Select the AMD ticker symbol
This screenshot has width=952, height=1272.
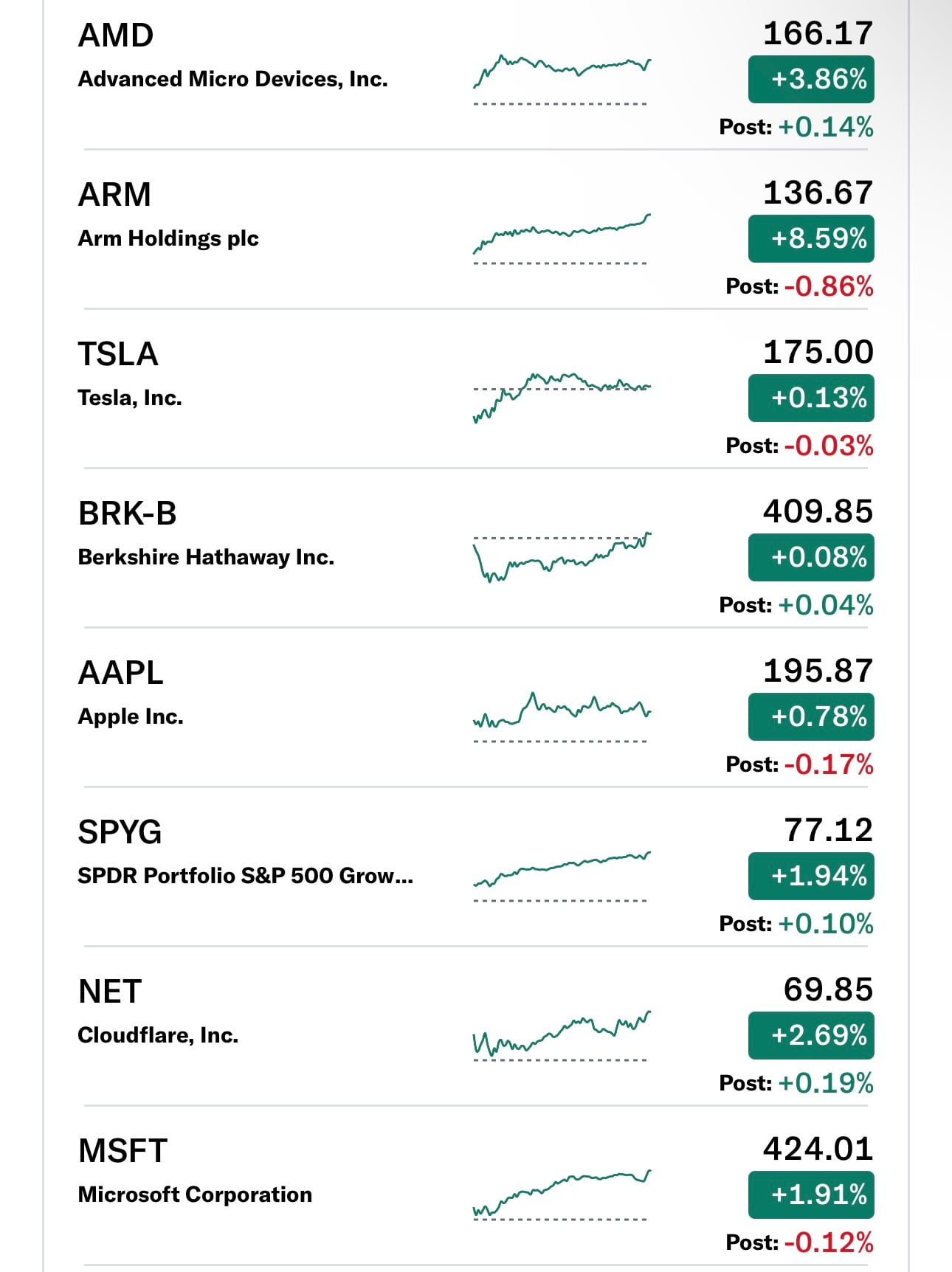pyautogui.click(x=116, y=35)
